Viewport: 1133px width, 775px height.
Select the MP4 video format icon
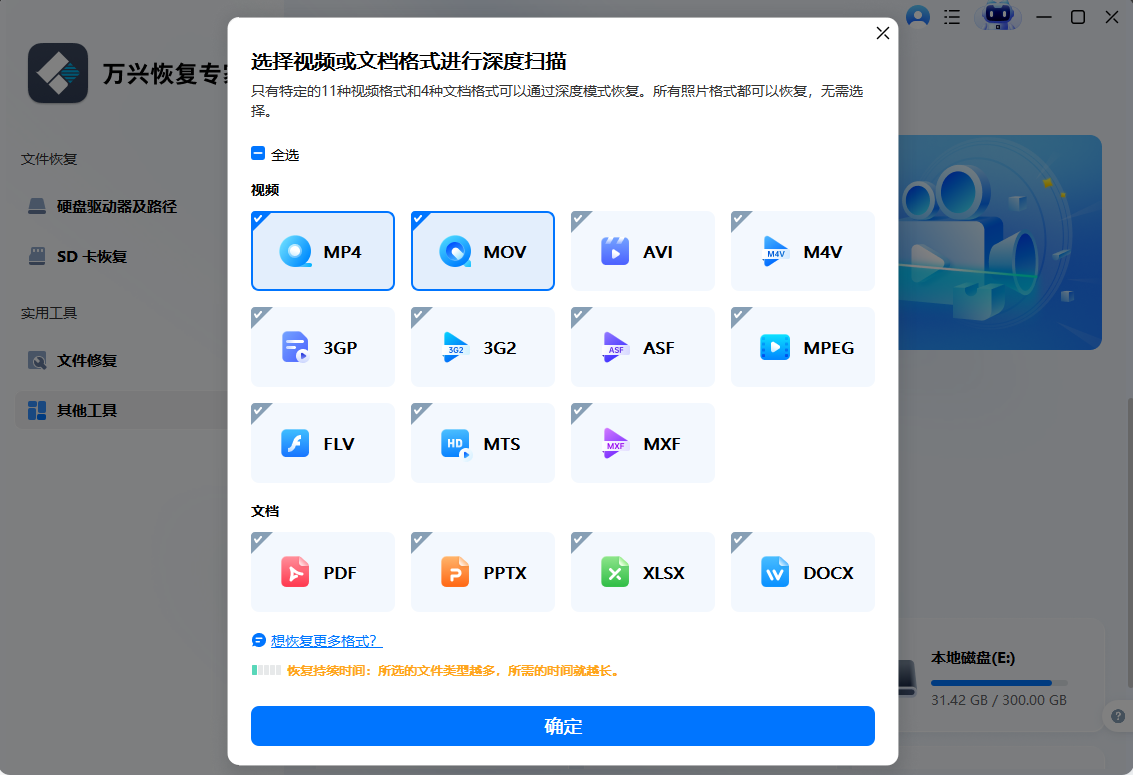pyautogui.click(x=322, y=251)
